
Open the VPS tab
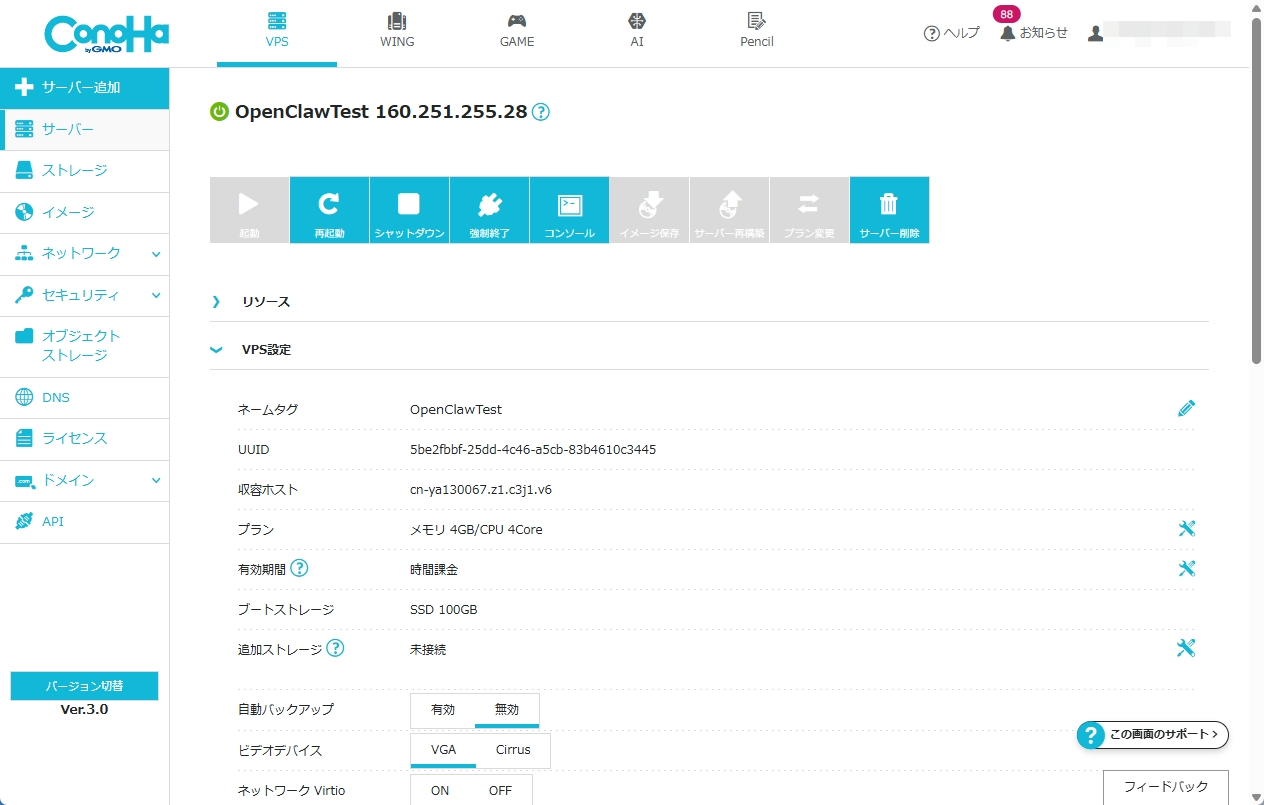coord(277,32)
